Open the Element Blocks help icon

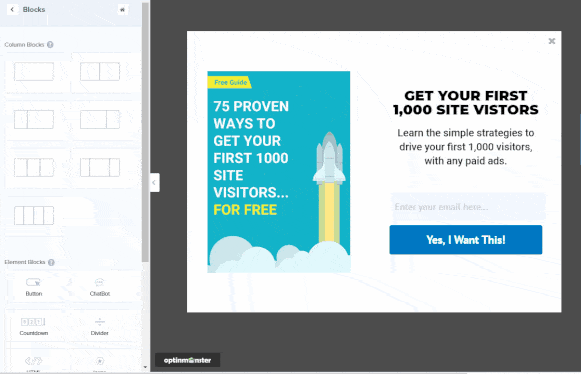pyautogui.click(x=51, y=262)
